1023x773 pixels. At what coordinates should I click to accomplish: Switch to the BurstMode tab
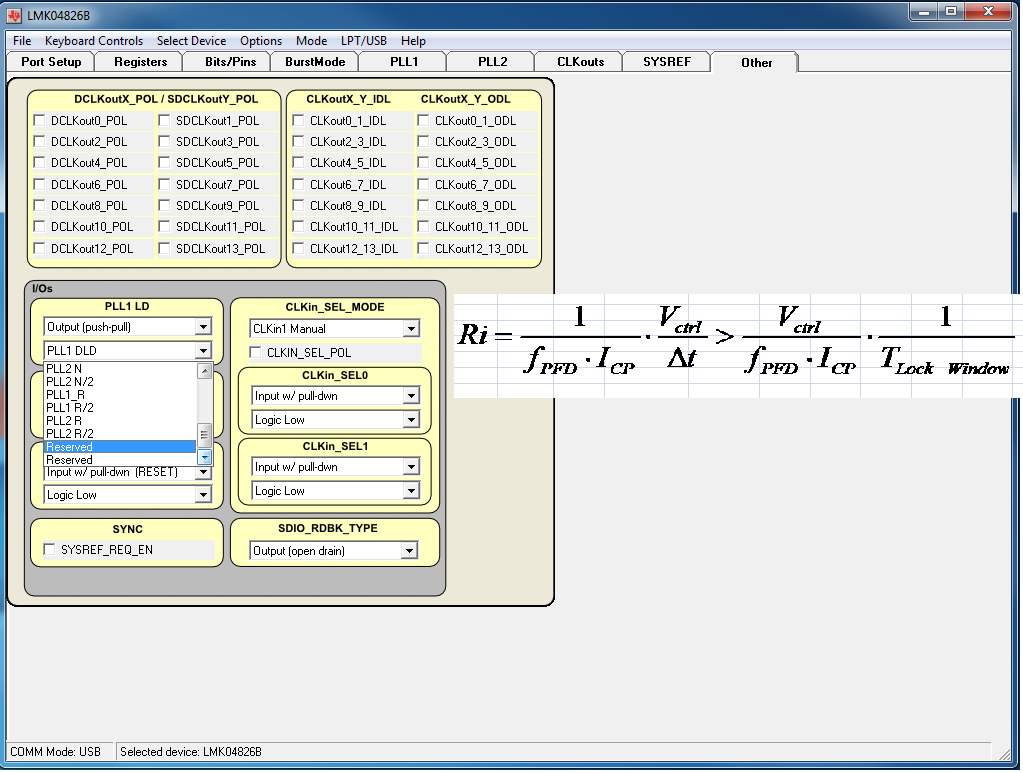coord(315,62)
